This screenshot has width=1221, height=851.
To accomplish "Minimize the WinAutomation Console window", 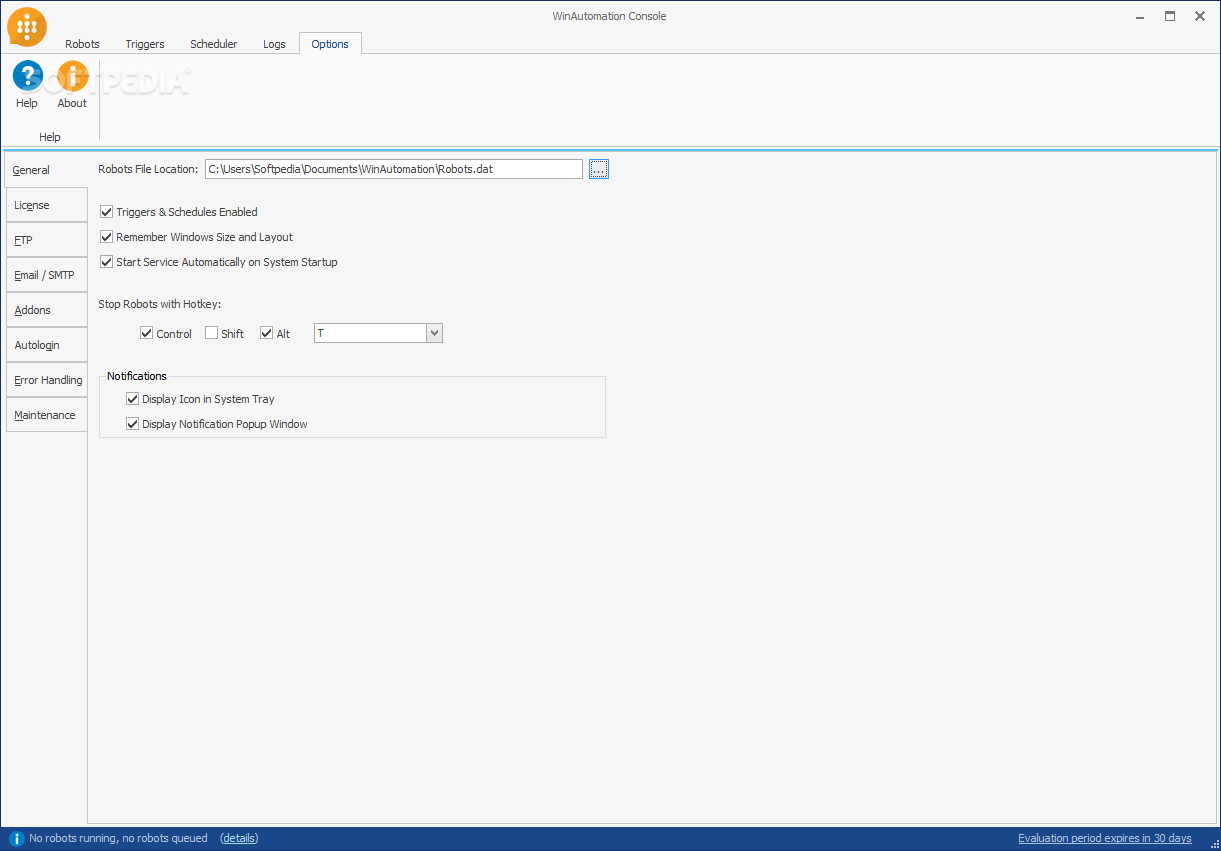I will 1141,16.
